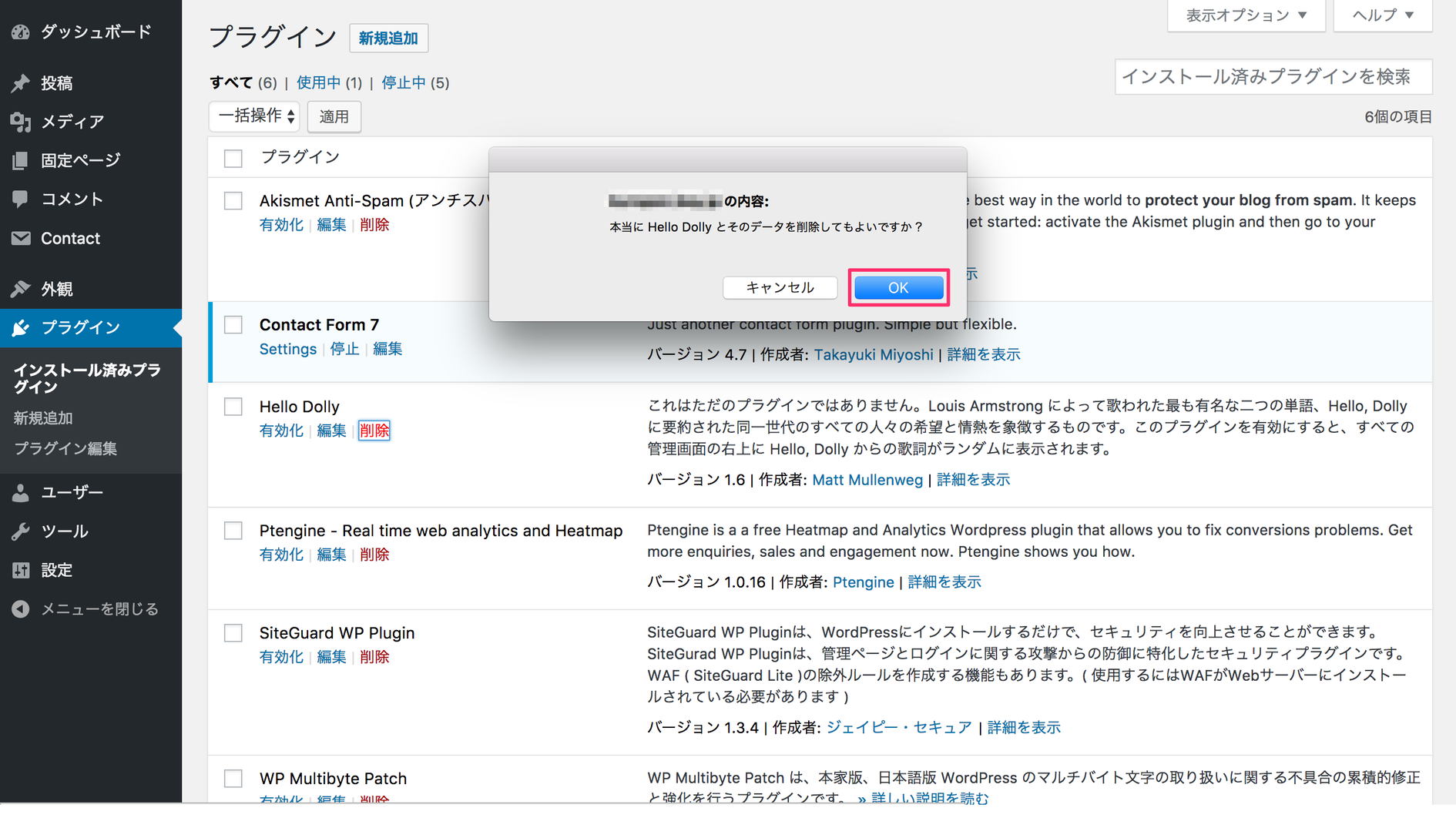The width and height of the screenshot is (1456, 828).
Task: Click the Pages (固定ページ) icon
Action: [x=21, y=160]
